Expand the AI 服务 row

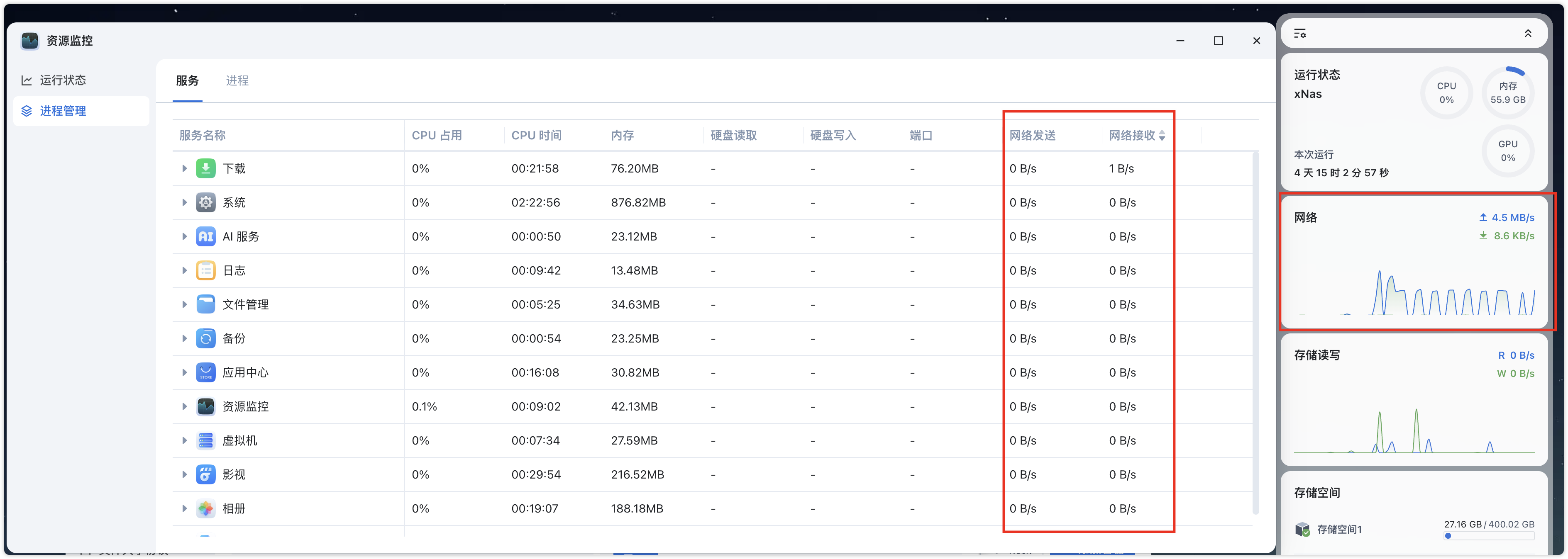click(x=184, y=237)
